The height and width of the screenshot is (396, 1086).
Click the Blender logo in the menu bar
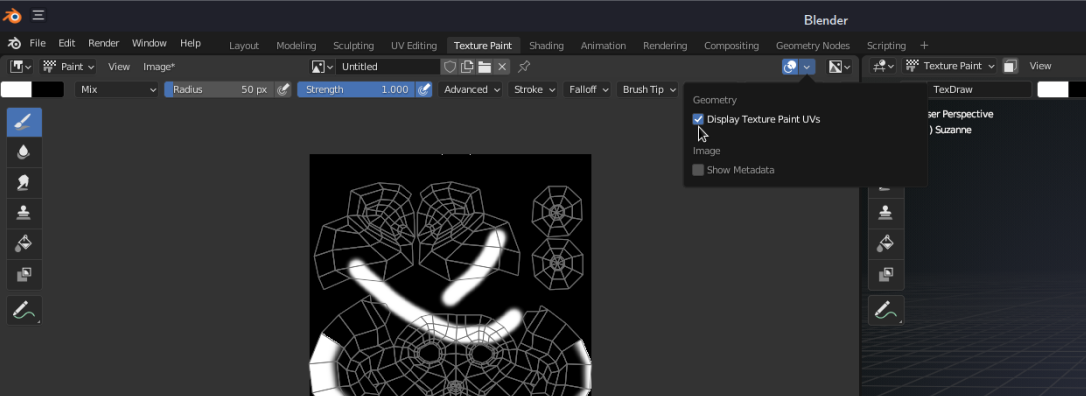15,43
